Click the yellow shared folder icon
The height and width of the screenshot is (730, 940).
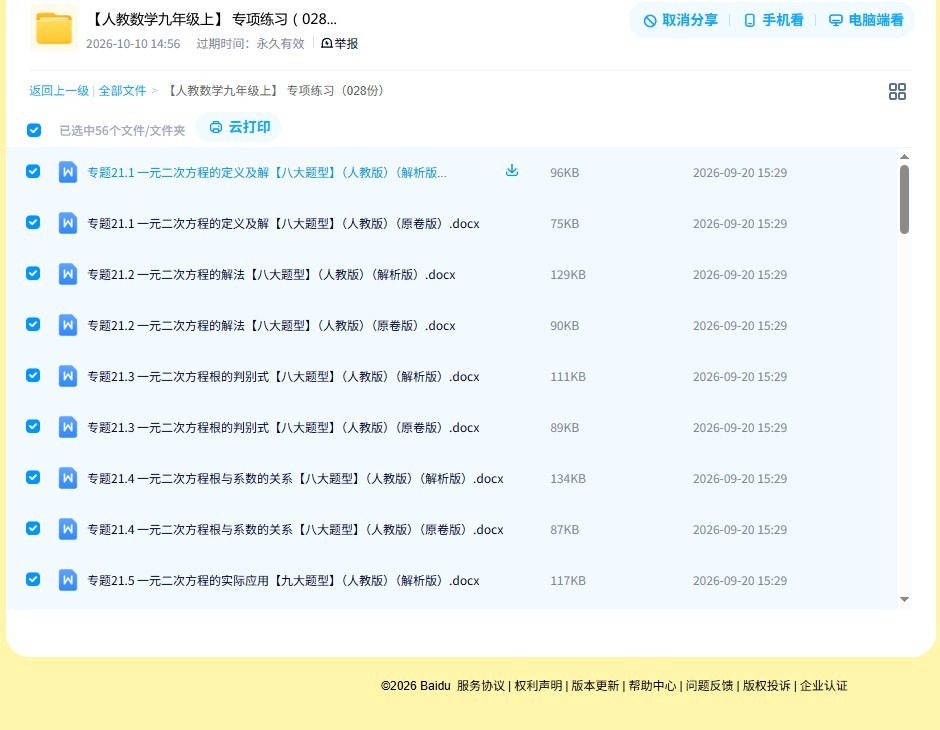(53, 28)
